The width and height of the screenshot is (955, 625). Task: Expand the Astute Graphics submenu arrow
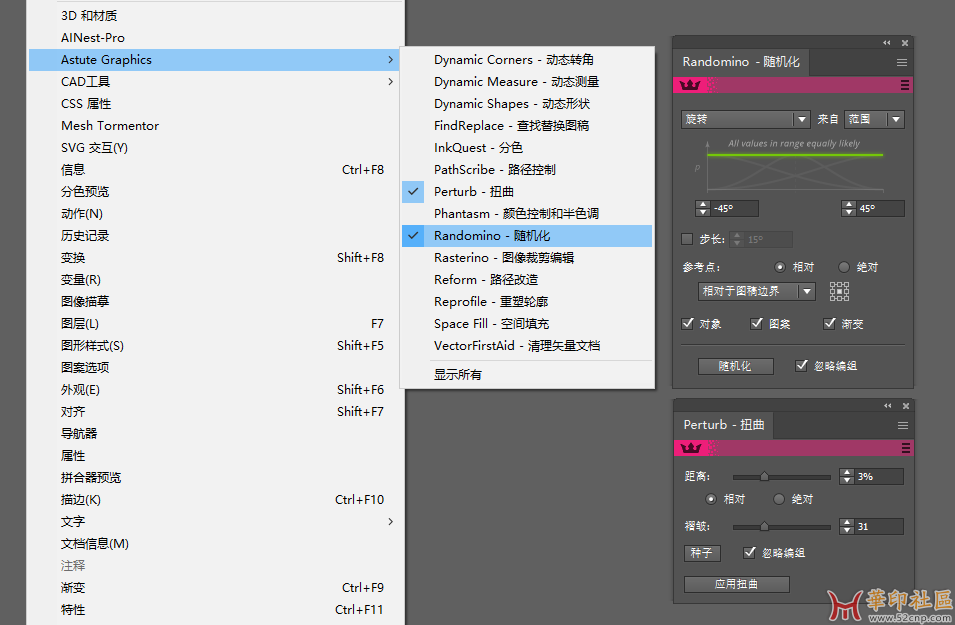390,60
